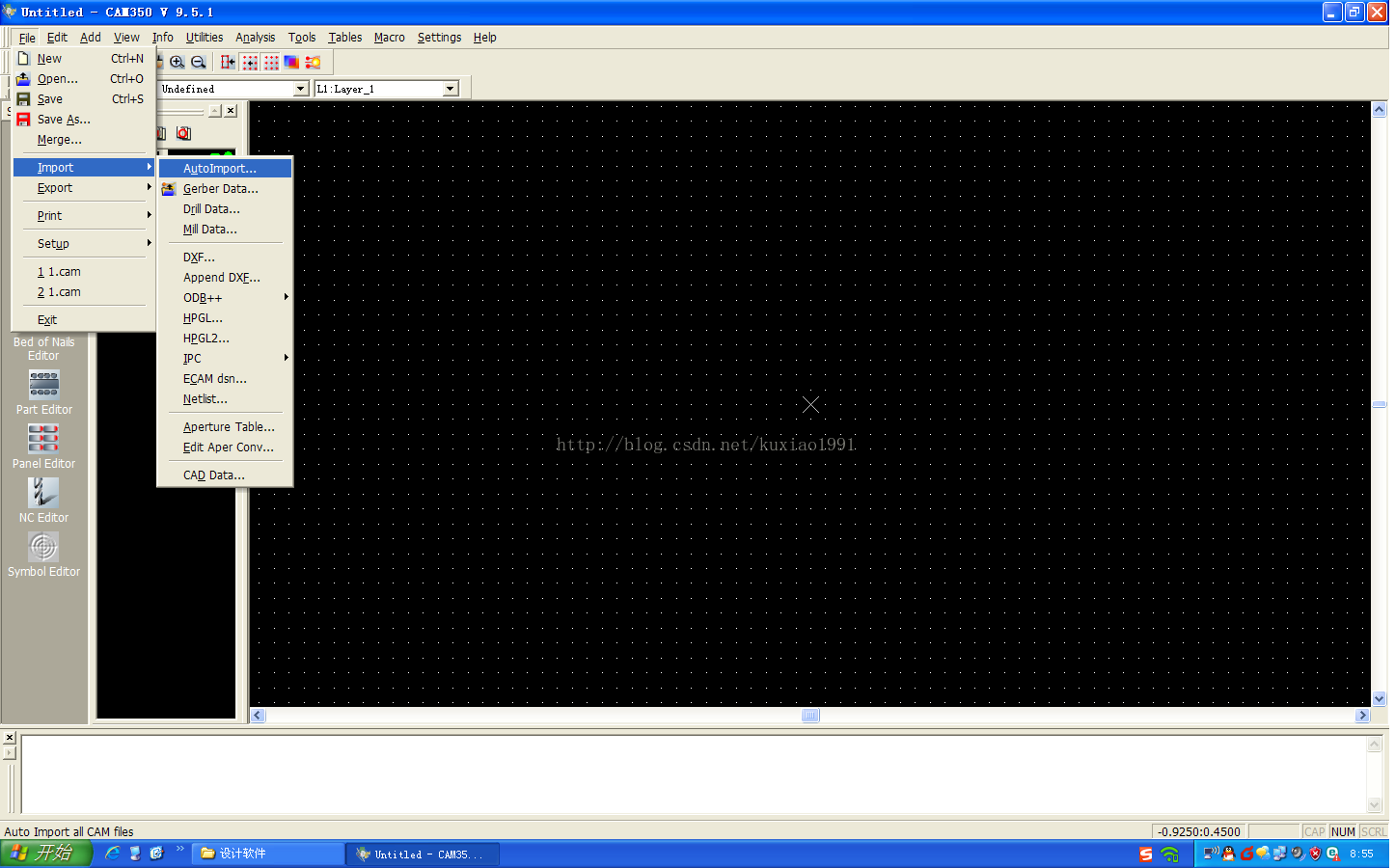Choose Save As... from the File menu
1395x868 pixels.
pyautogui.click(x=84, y=120)
